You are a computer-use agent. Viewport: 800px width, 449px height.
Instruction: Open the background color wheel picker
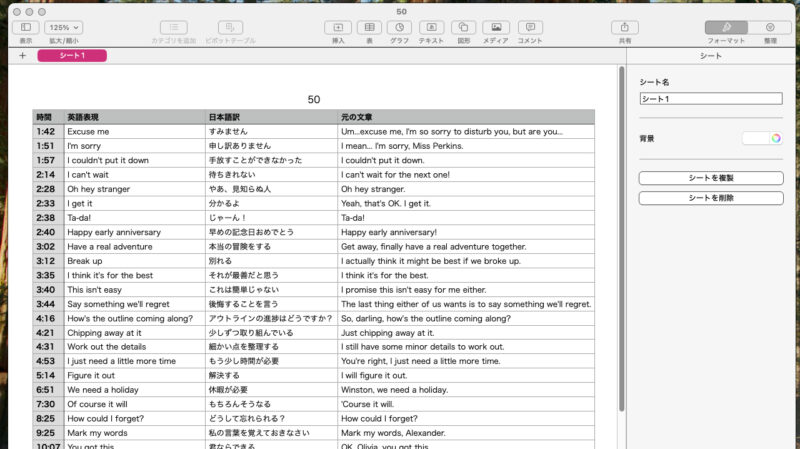pyautogui.click(x=776, y=138)
